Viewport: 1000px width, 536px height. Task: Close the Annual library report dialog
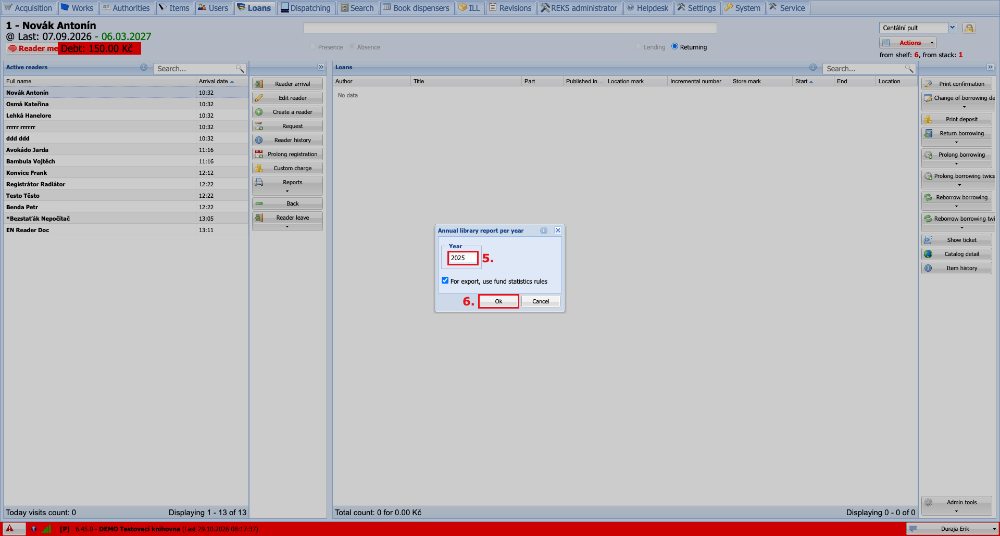557,230
